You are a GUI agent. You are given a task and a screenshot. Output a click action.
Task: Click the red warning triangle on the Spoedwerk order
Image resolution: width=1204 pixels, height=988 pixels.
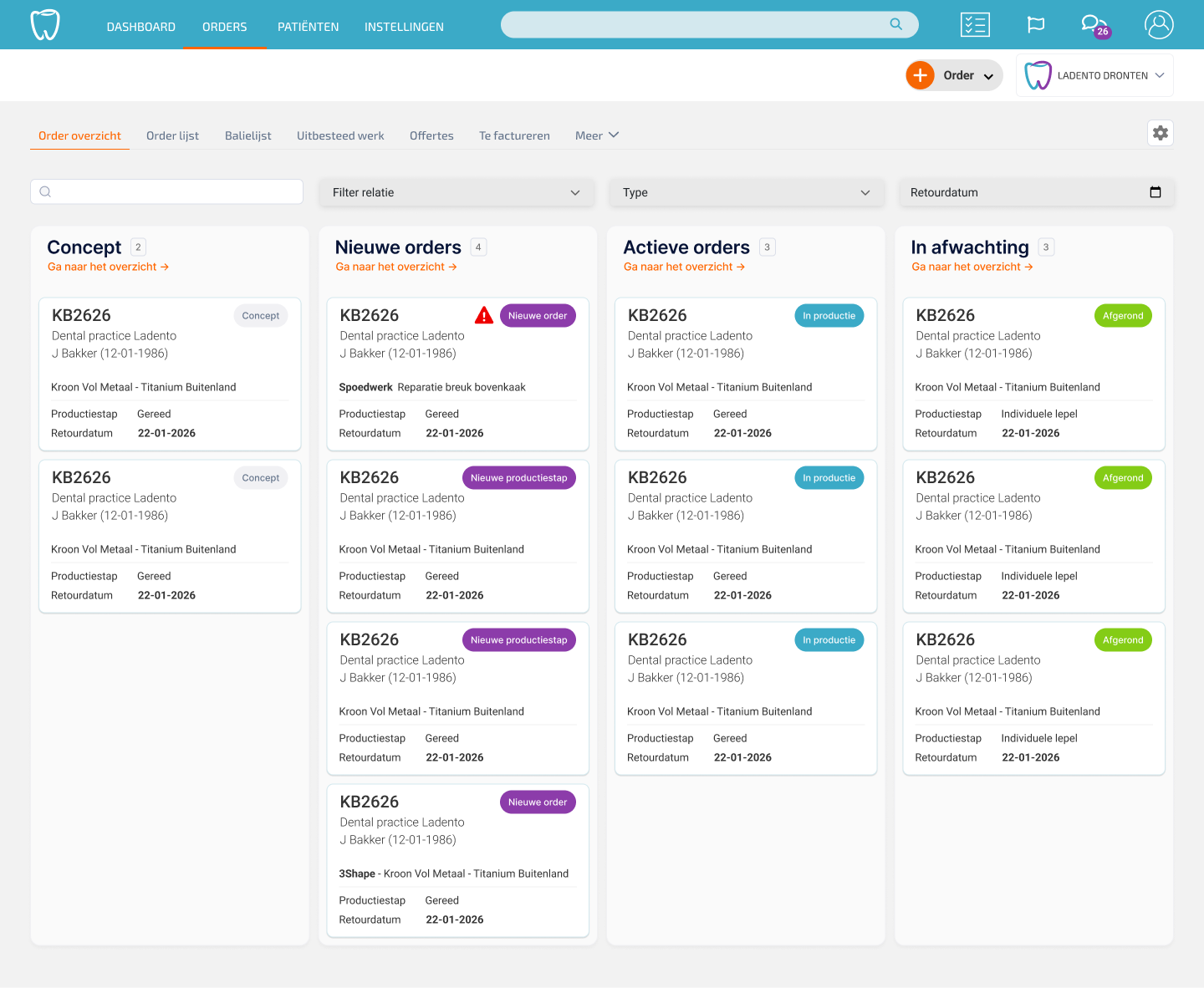pyautogui.click(x=484, y=315)
